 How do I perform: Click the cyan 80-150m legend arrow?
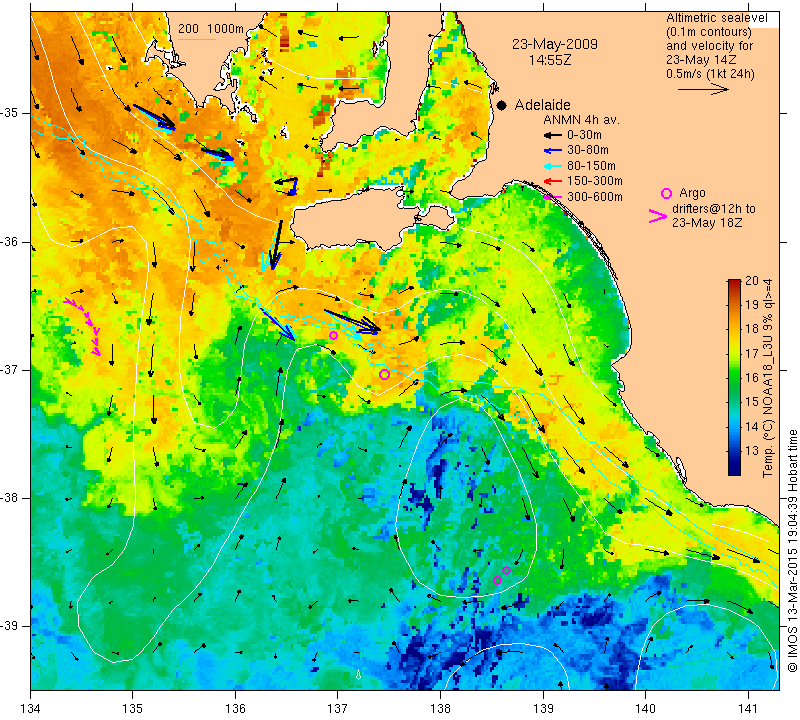coord(553,166)
